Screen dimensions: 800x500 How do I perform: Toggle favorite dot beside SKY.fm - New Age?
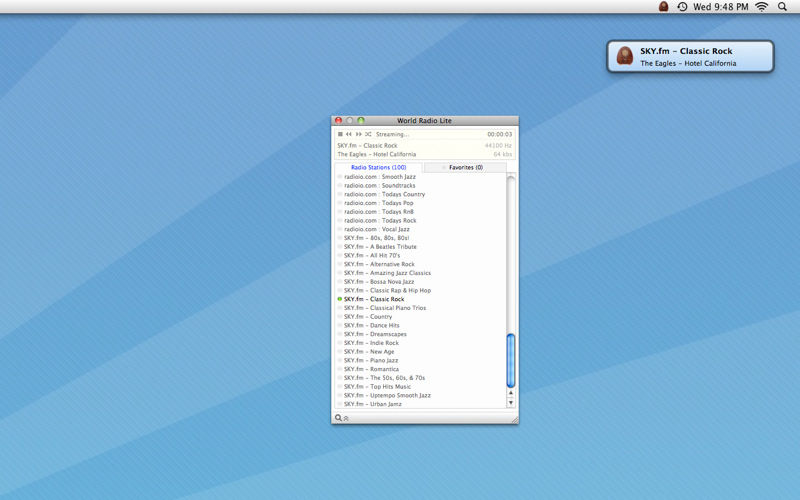(x=340, y=352)
